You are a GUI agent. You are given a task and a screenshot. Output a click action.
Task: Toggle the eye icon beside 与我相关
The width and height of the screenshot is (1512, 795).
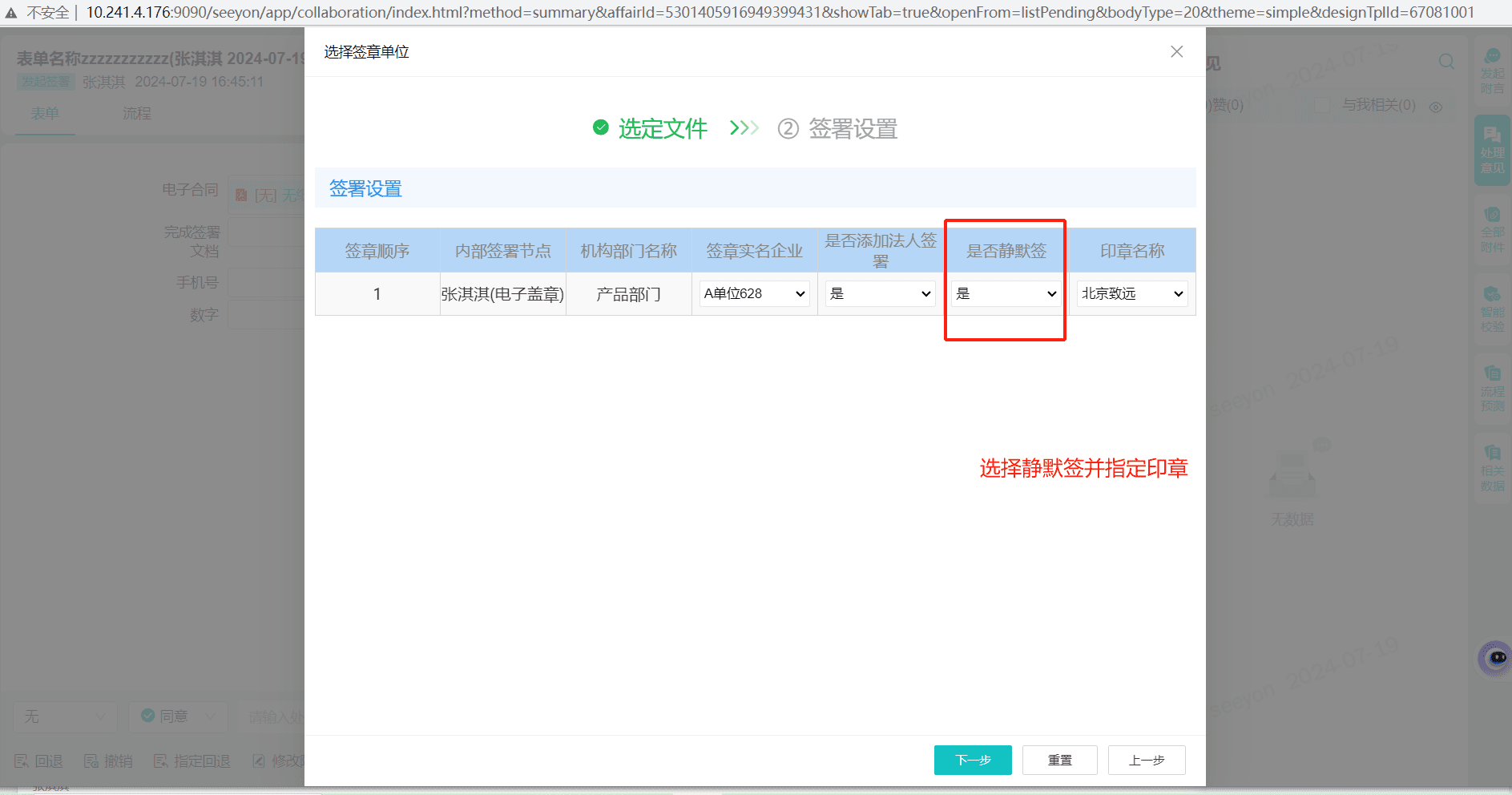click(1436, 107)
